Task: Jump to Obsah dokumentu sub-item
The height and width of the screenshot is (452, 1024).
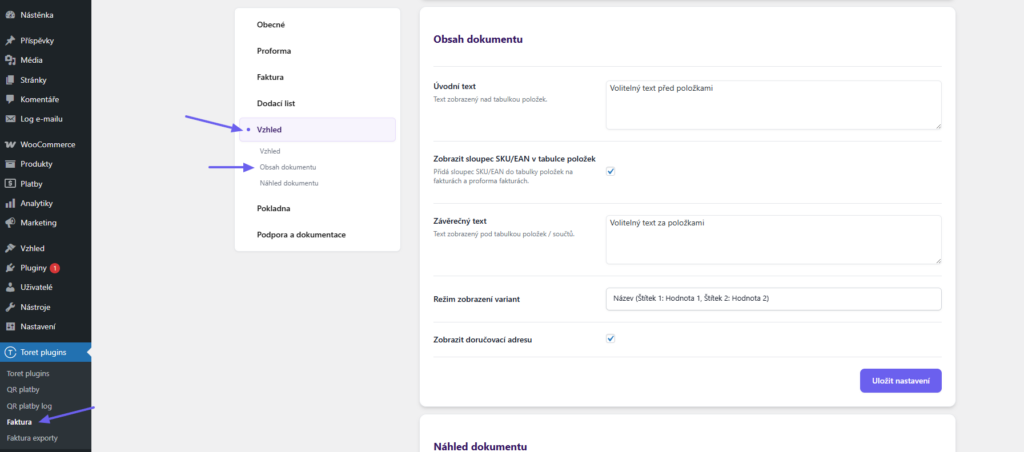Action: [287, 167]
